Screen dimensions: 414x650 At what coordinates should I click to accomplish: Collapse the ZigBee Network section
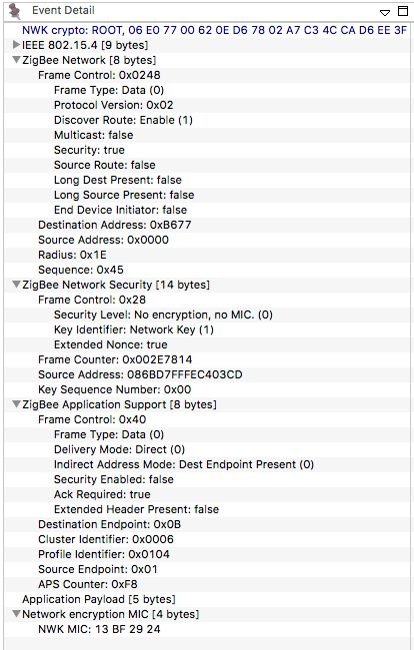pyautogui.click(x=17, y=60)
